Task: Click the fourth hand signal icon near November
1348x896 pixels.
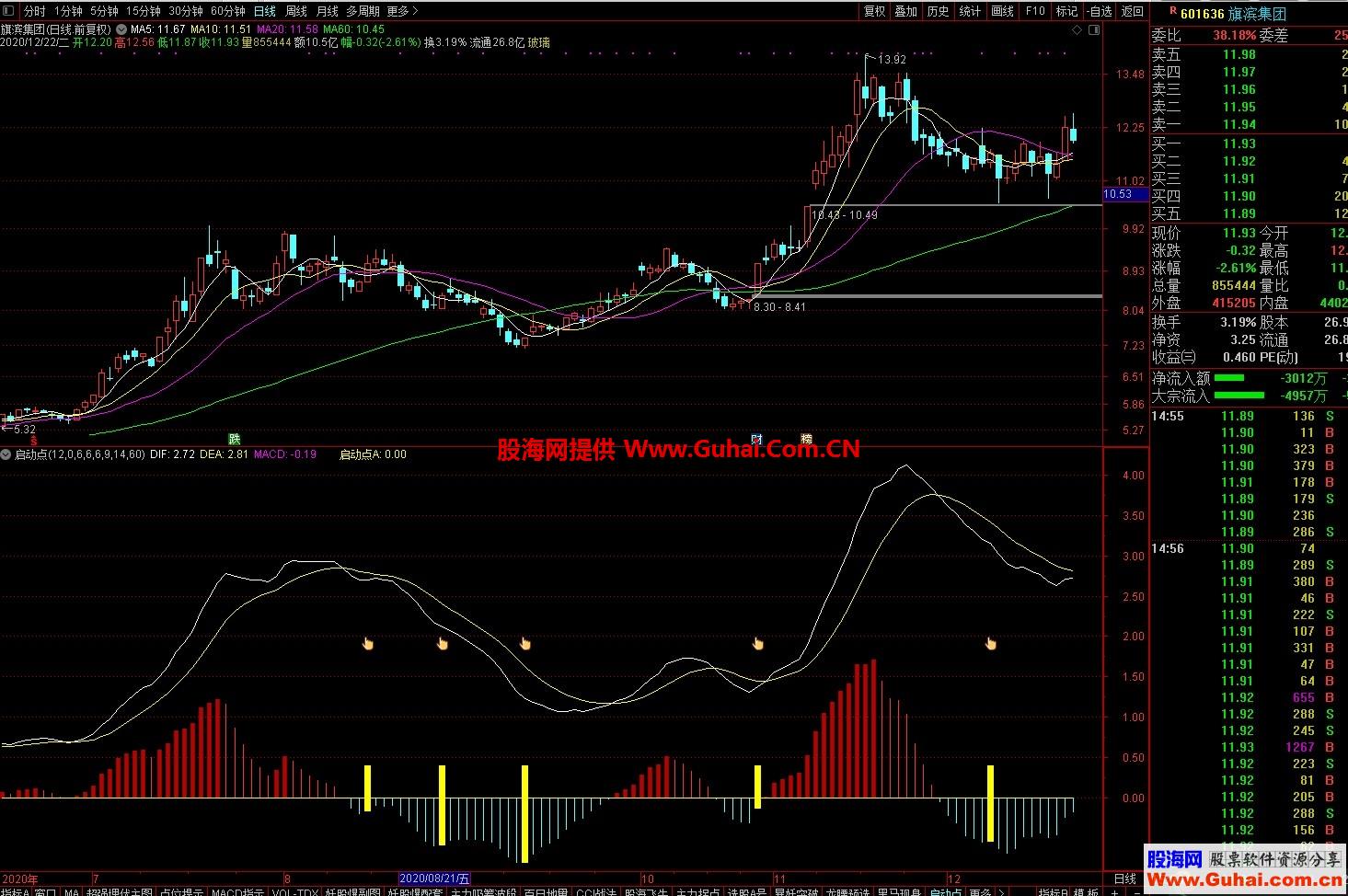Action: 758,643
